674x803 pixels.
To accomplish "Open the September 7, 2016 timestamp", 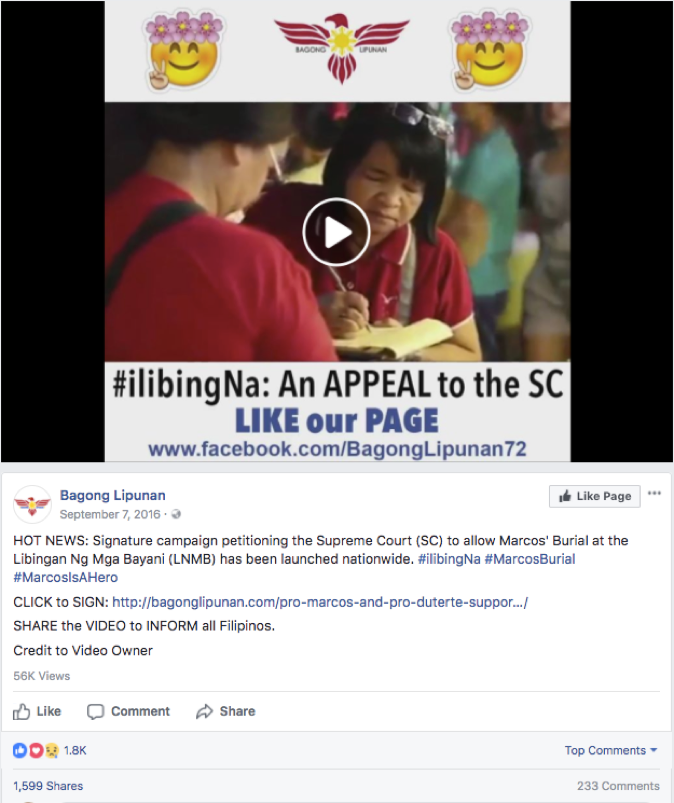I will click(x=110, y=514).
